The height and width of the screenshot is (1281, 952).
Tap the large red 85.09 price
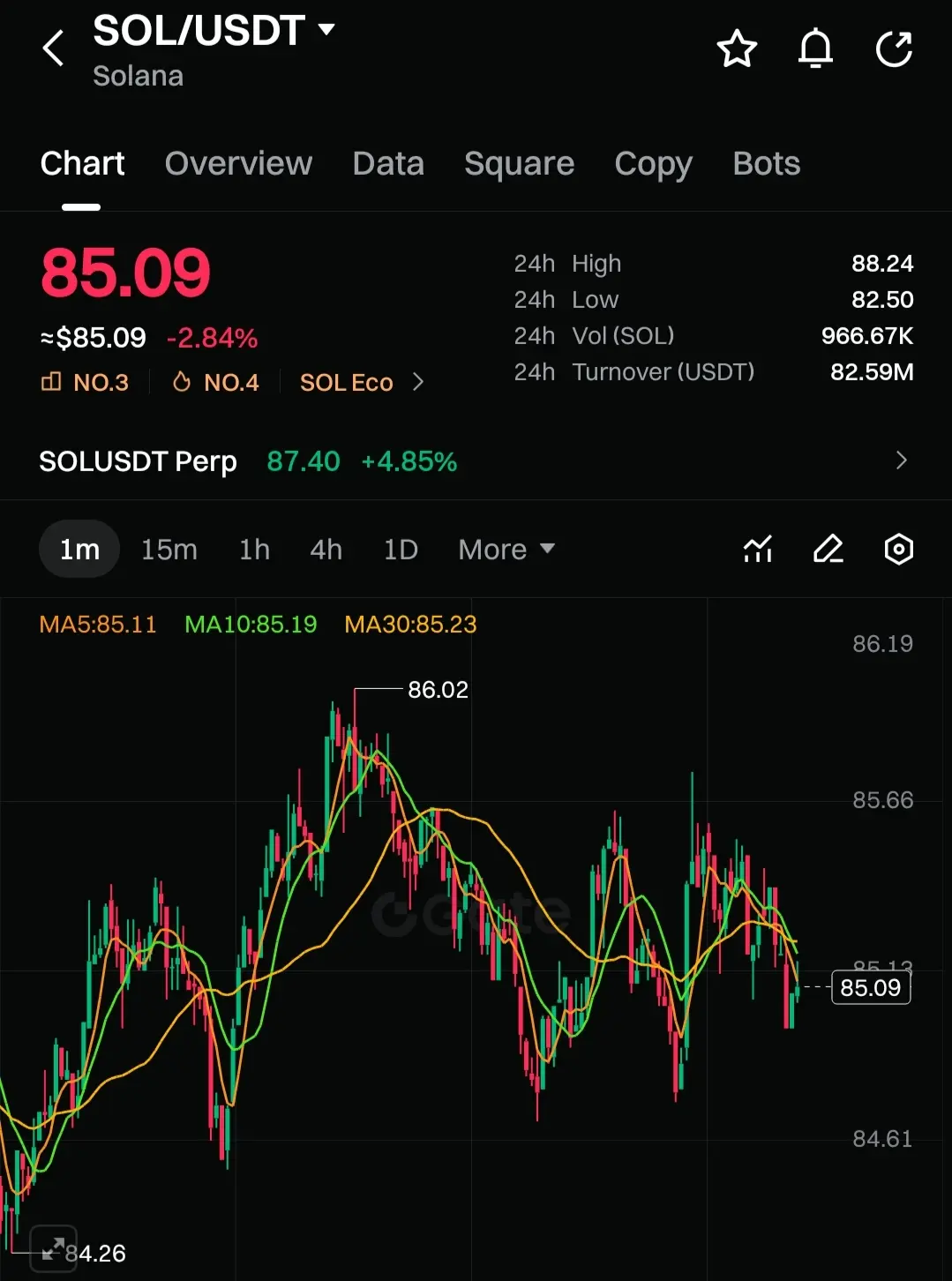point(125,273)
